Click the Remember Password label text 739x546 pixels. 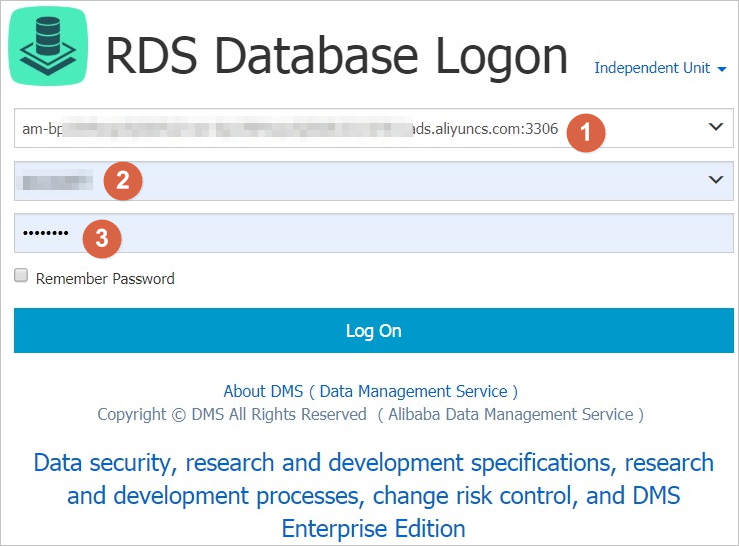(105, 279)
